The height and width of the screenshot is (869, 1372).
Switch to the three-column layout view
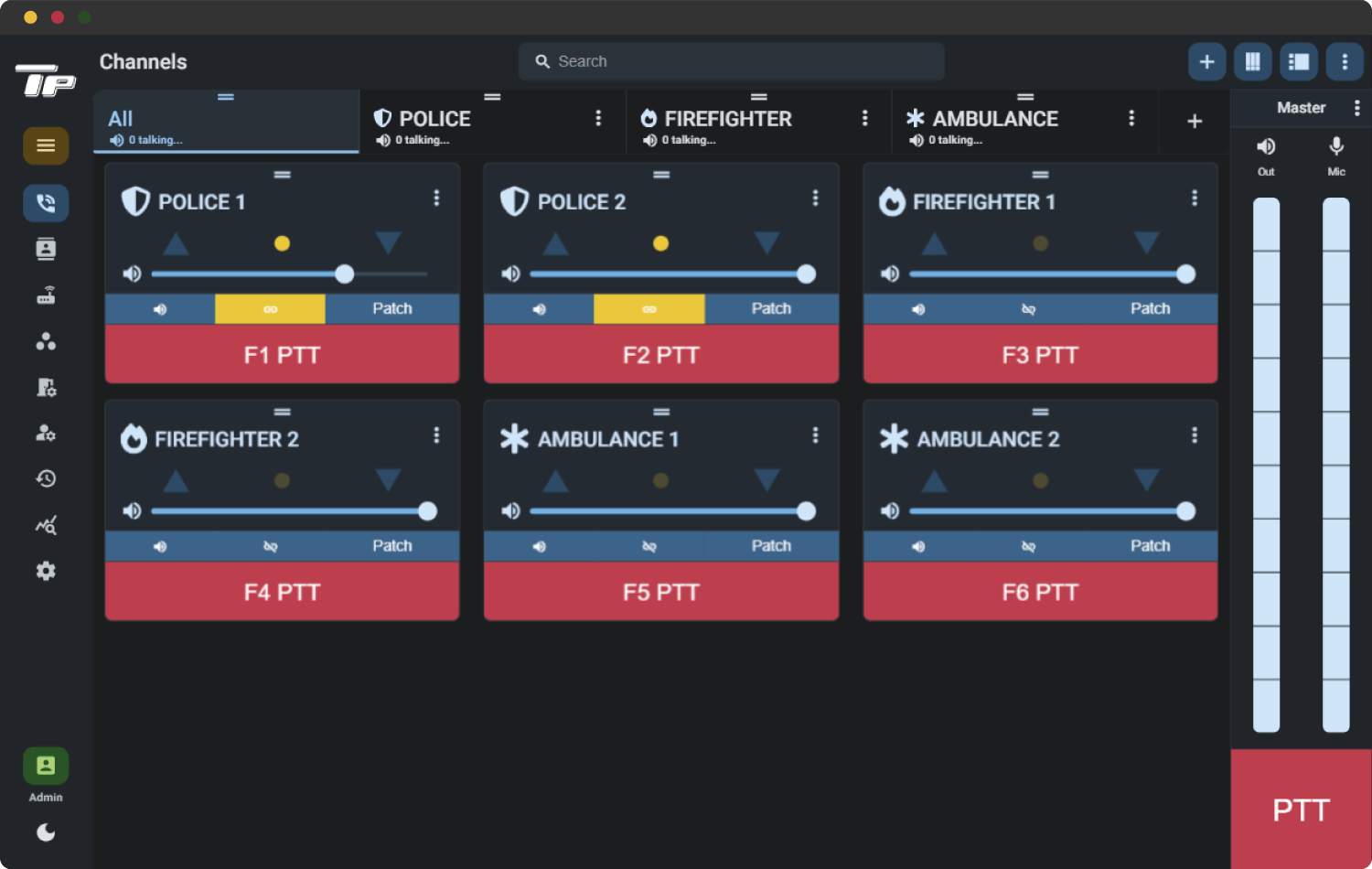[x=1252, y=61]
